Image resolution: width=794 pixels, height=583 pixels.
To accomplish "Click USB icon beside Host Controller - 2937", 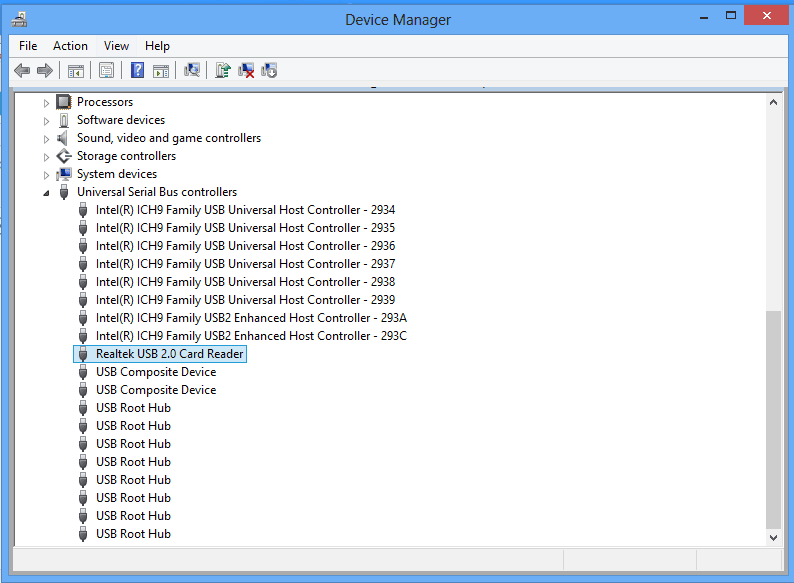I will (x=83, y=264).
